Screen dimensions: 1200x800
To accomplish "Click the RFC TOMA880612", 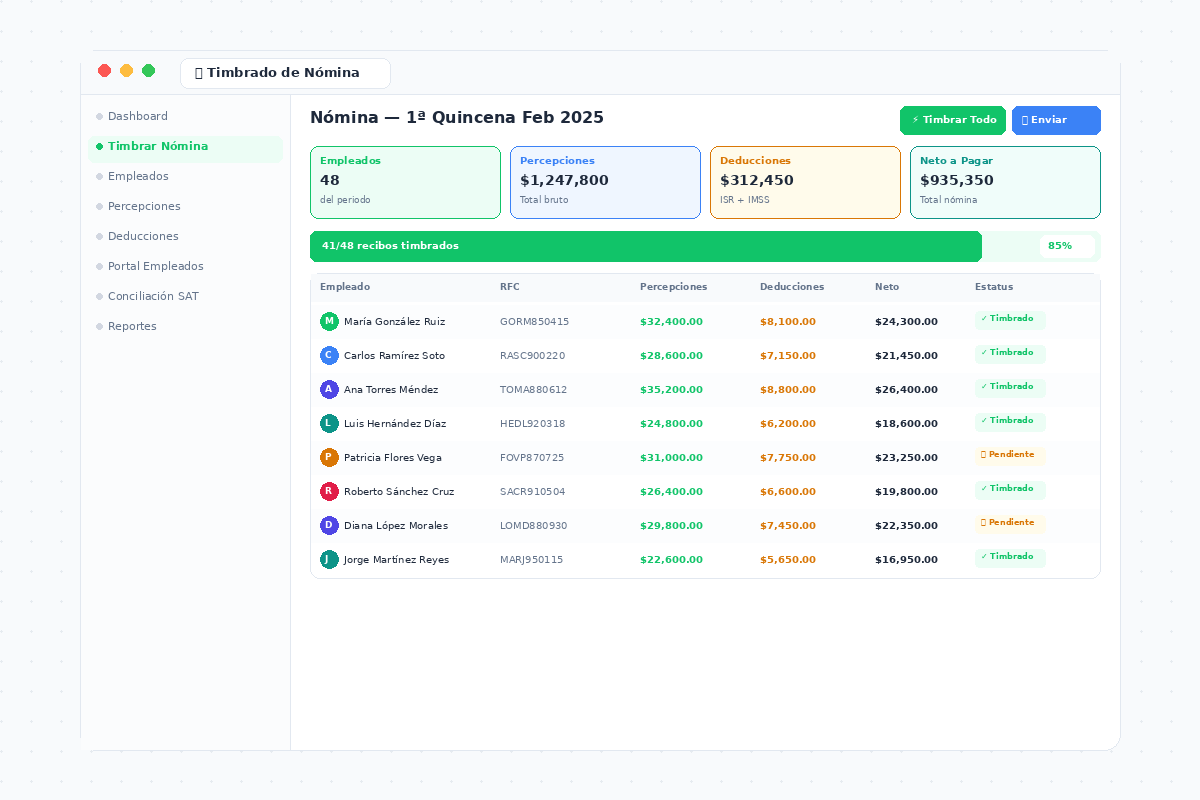I will (533, 390).
